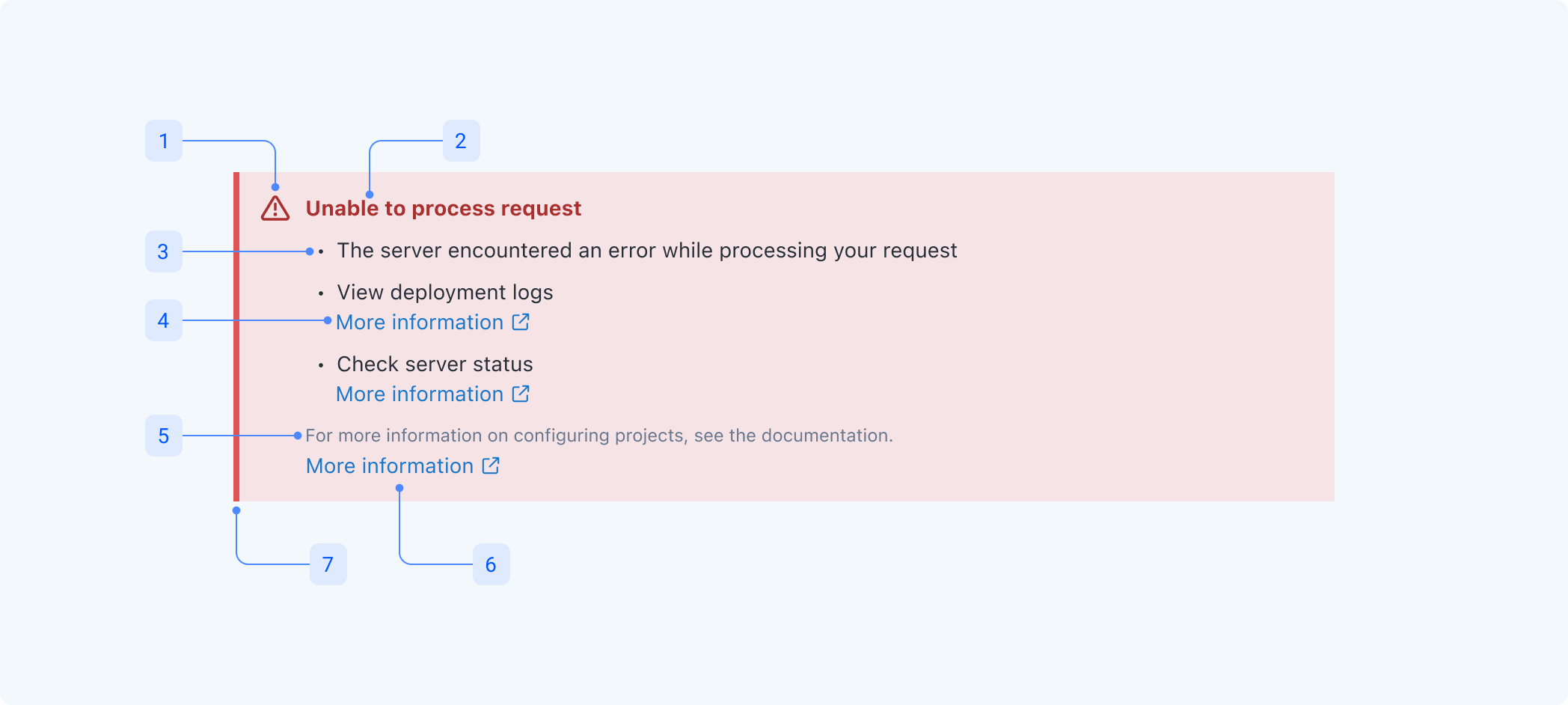Click the "Unable to process request" title

(x=443, y=208)
